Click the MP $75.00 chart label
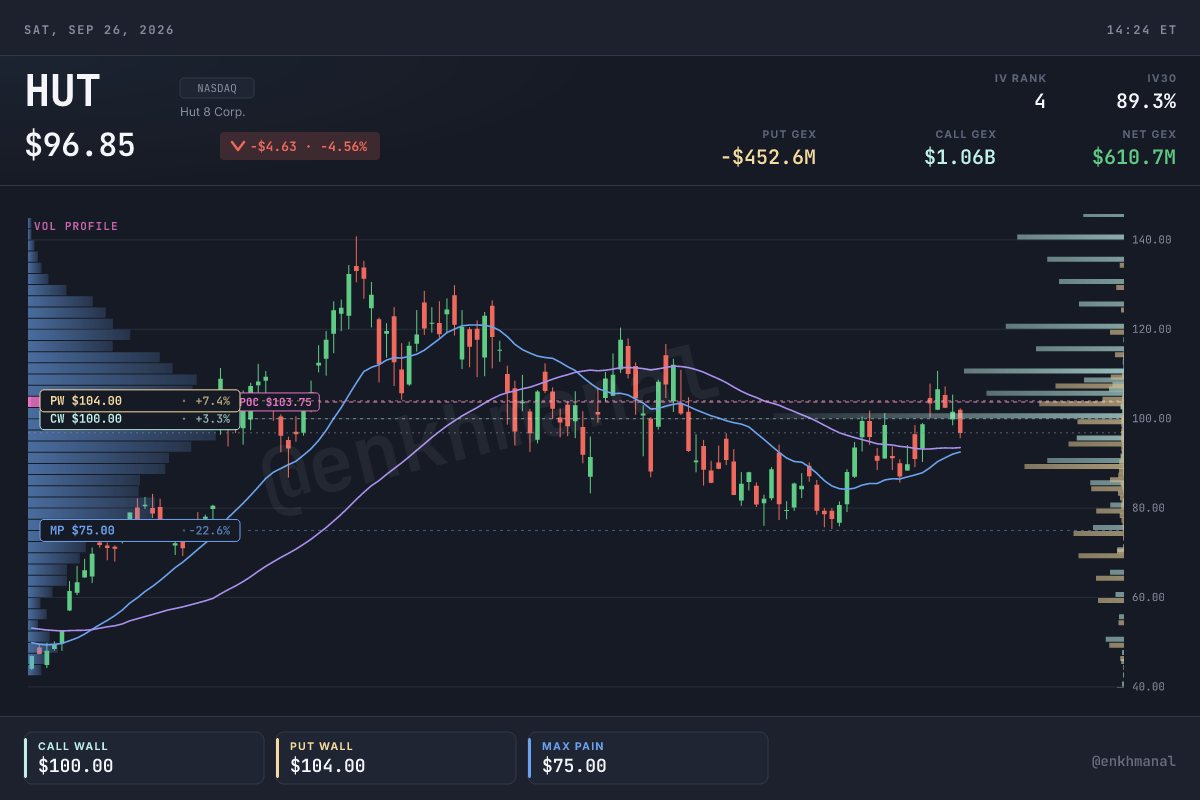 [x=140, y=531]
